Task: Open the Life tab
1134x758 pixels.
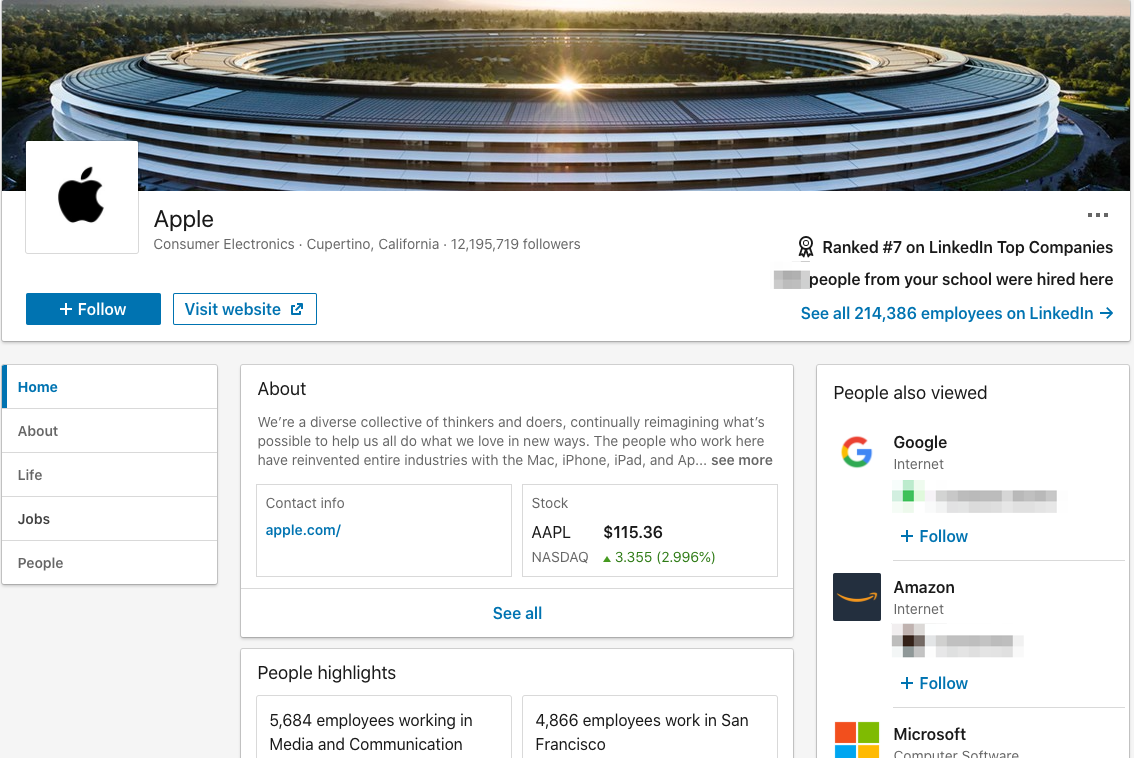Action: pyautogui.click(x=110, y=475)
